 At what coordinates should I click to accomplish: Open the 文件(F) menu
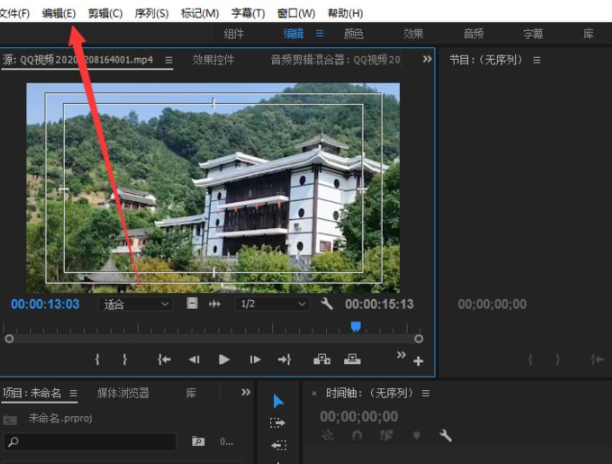14,13
